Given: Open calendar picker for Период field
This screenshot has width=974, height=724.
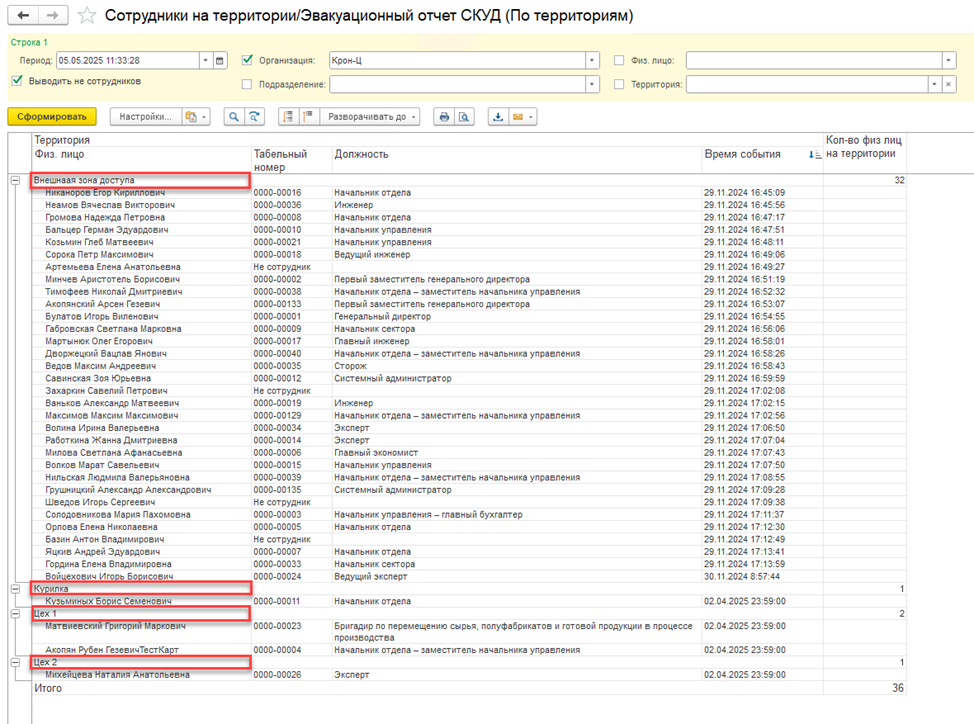Looking at the screenshot, I should (x=220, y=60).
